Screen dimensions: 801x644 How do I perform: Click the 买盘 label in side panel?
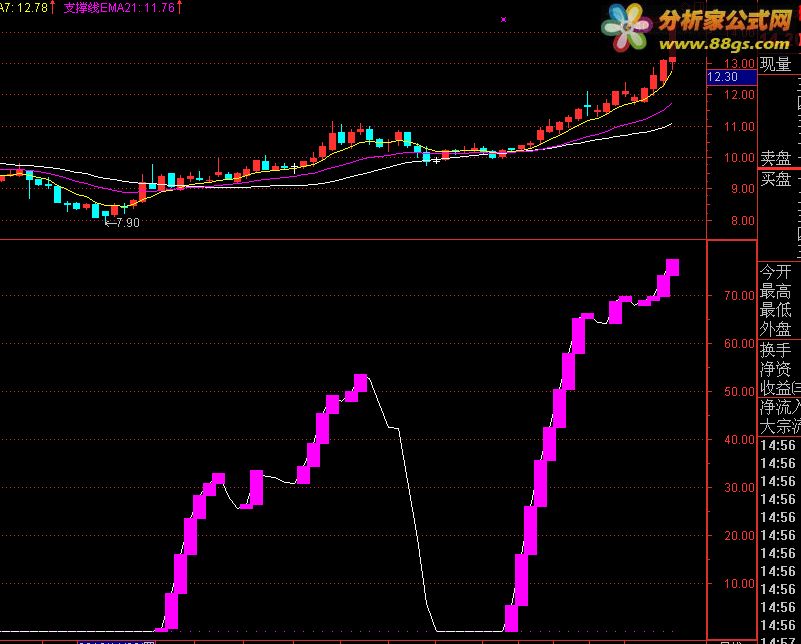775,179
